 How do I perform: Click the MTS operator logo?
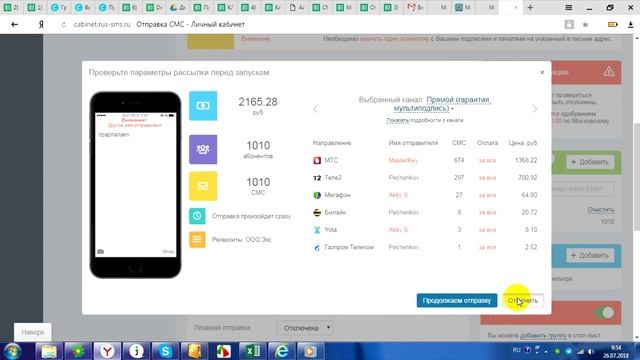(x=317, y=160)
